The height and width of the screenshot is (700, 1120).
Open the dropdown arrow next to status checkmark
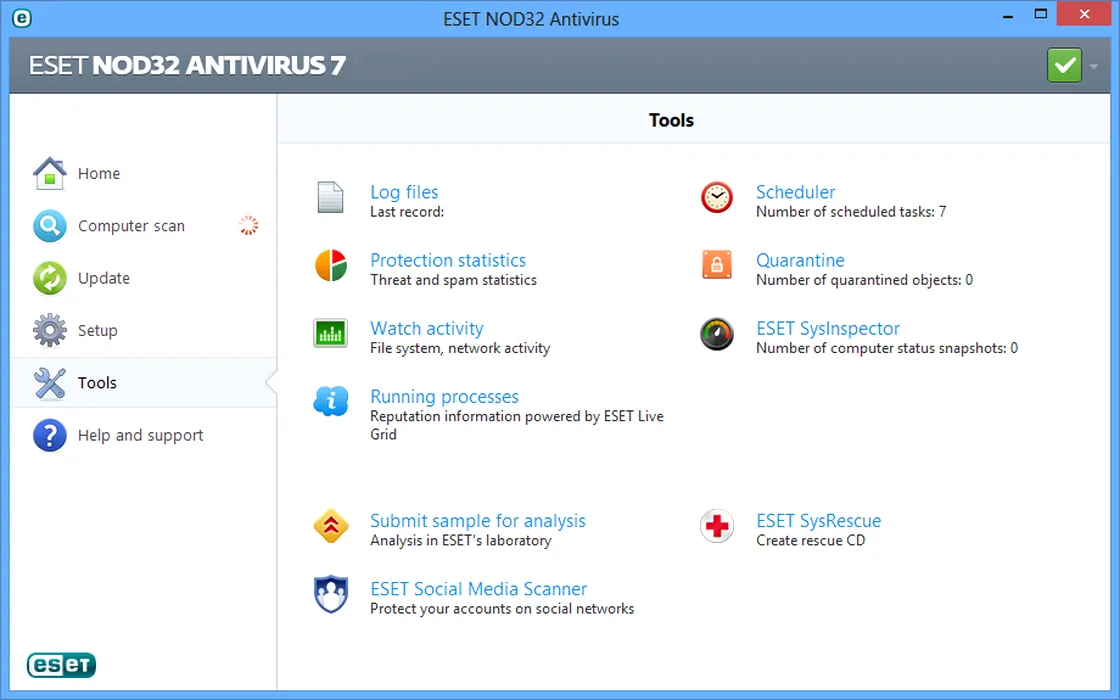click(1094, 66)
